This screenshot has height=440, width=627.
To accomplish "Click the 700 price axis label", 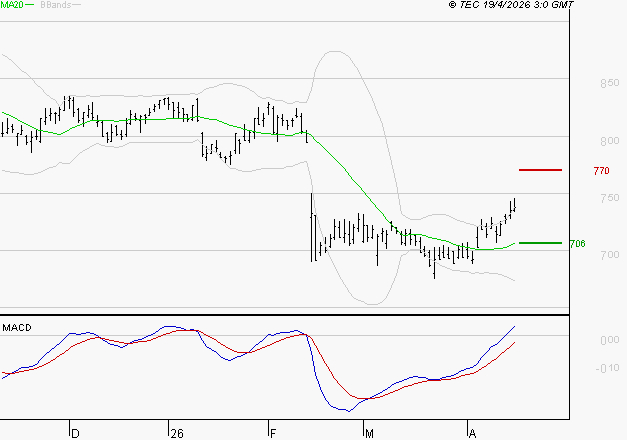I will (609, 255).
